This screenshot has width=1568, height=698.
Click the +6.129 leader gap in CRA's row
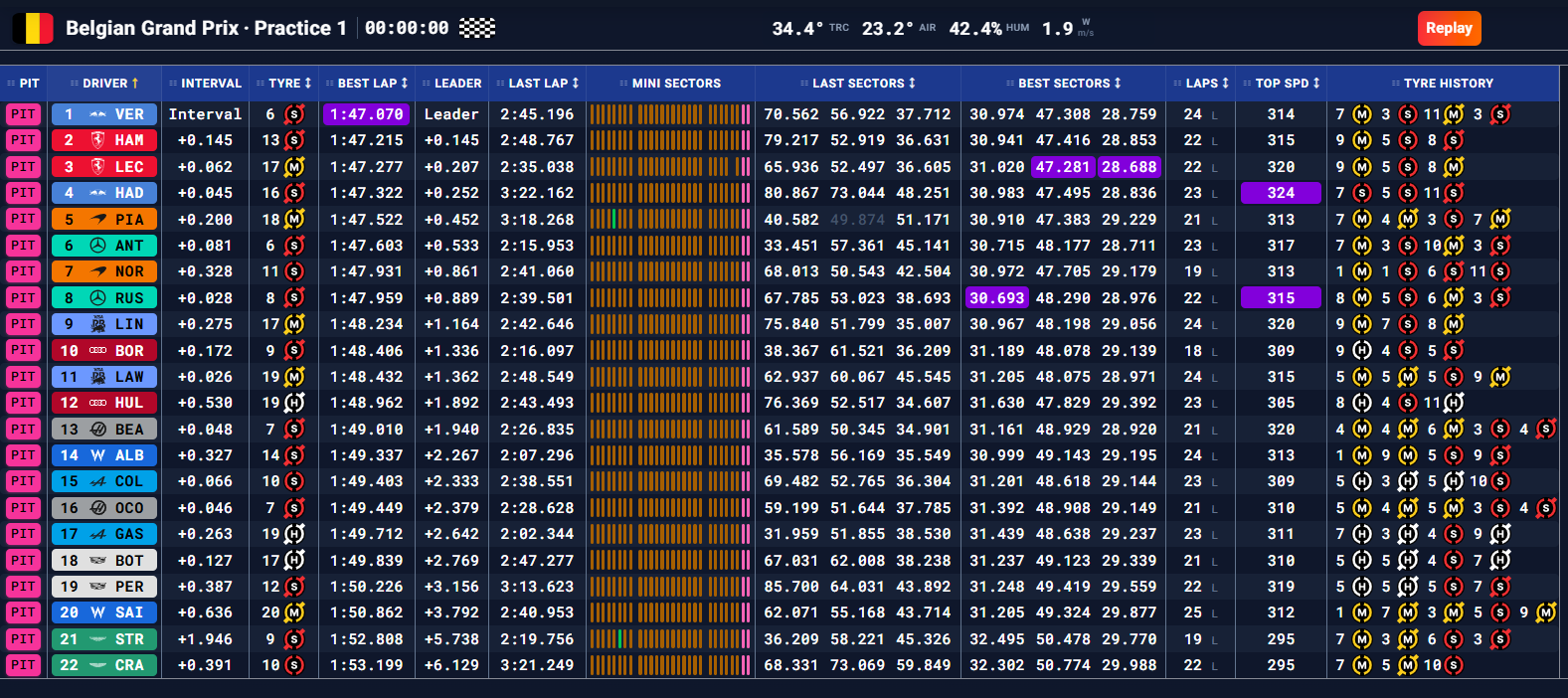click(451, 665)
